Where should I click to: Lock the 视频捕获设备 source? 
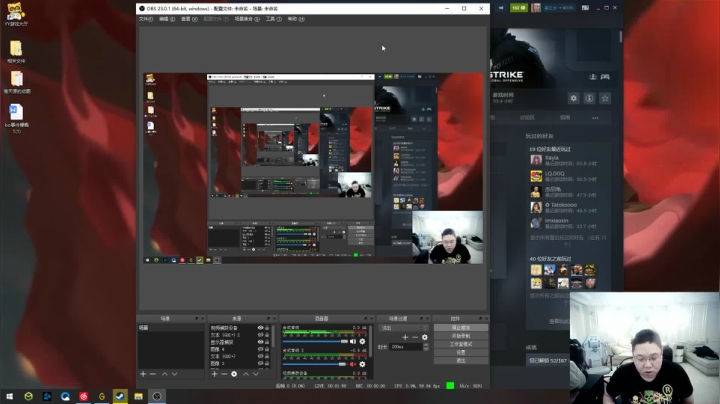coord(267,328)
